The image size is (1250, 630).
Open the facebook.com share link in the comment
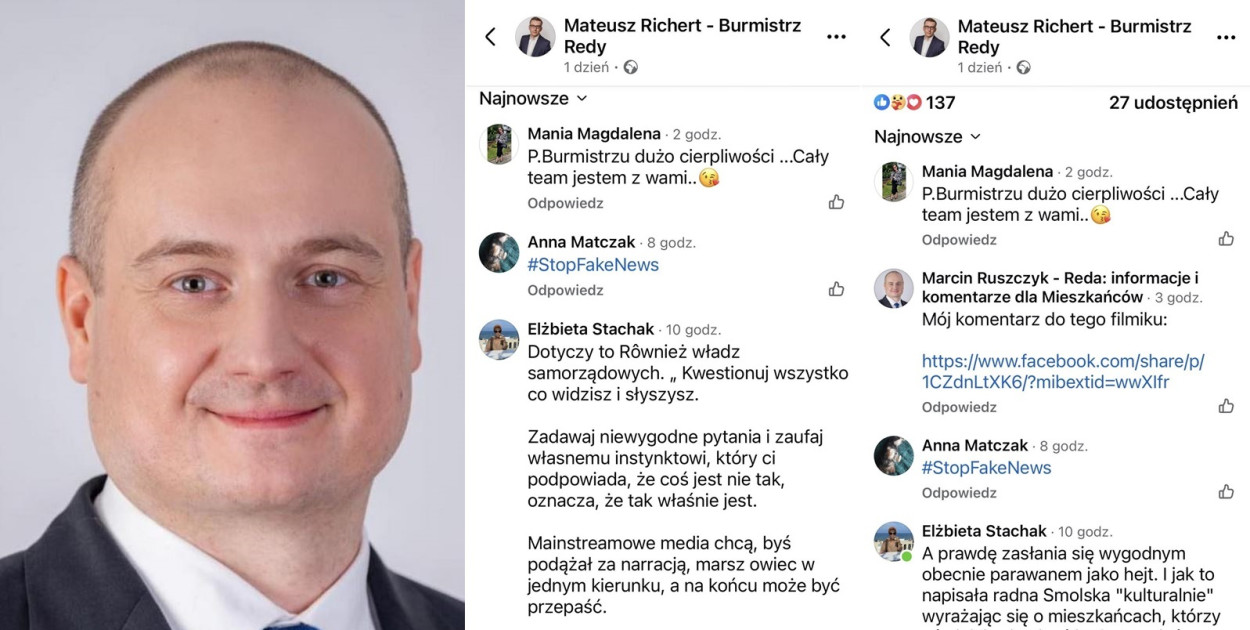[x=1063, y=371]
